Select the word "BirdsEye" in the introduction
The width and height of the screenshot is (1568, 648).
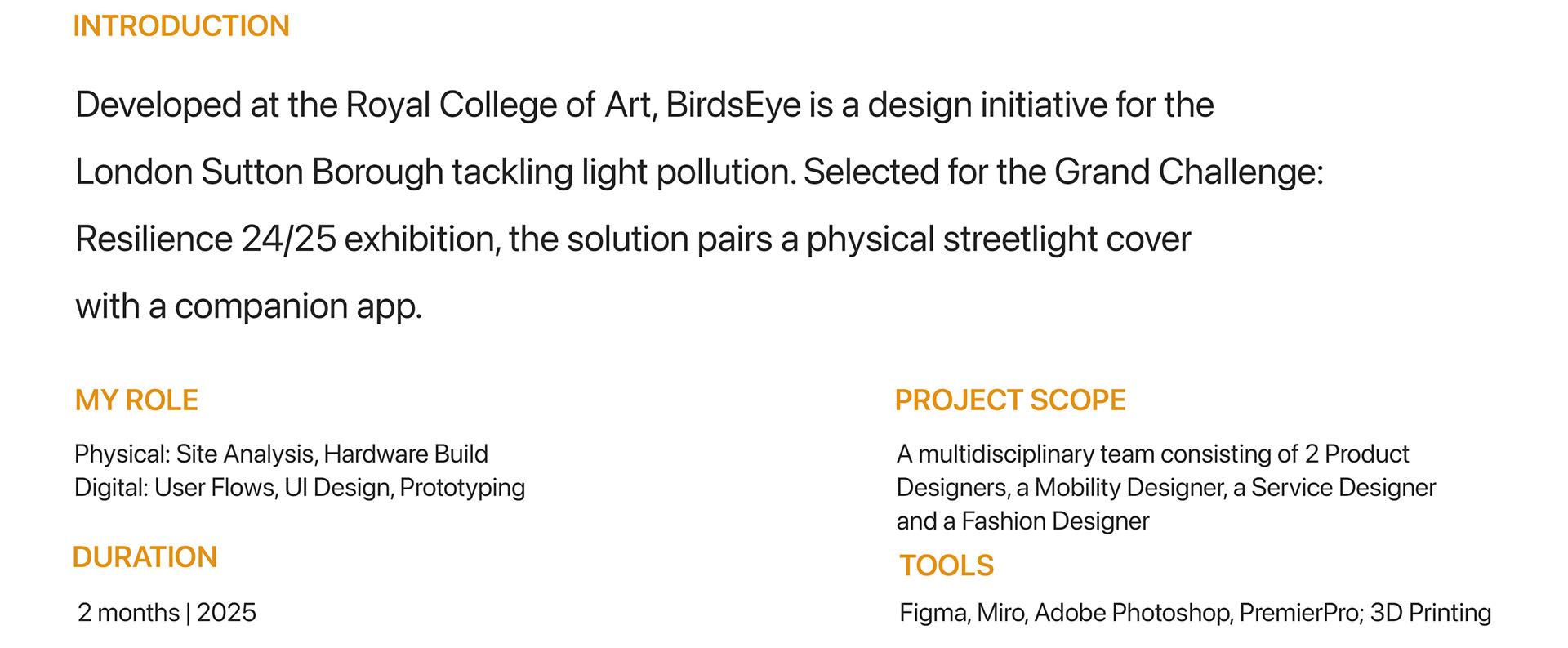733,105
